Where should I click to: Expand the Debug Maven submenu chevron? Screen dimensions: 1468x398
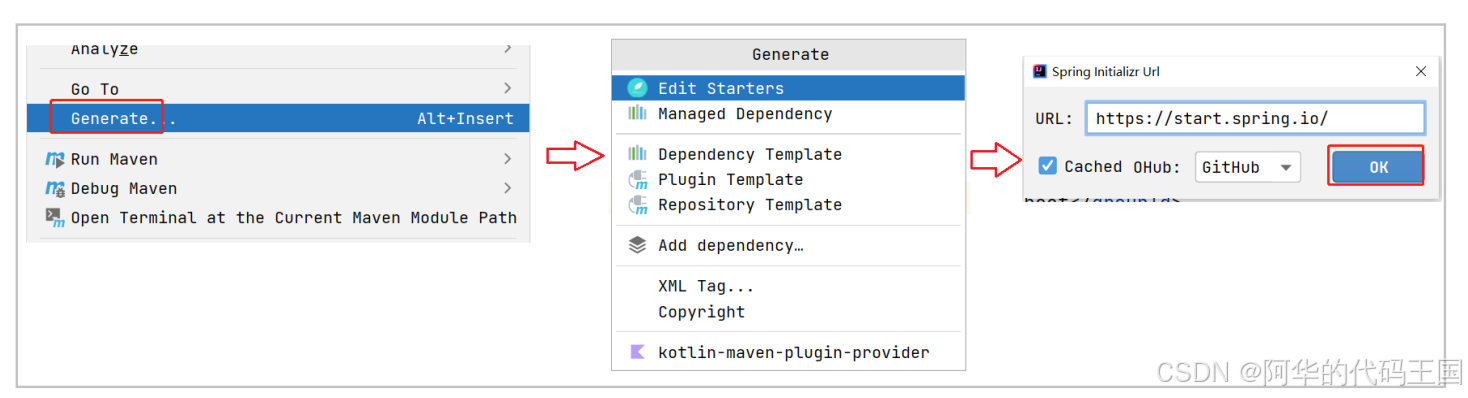507,188
